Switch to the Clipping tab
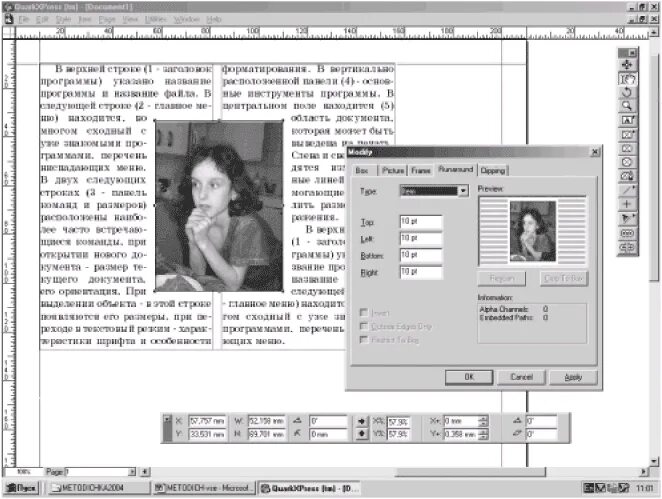This screenshot has width=662, height=499. point(493,170)
